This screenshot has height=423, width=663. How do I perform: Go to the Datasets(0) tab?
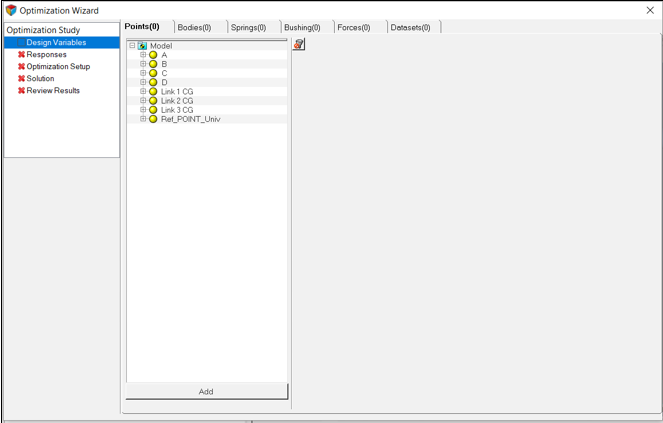pos(410,27)
